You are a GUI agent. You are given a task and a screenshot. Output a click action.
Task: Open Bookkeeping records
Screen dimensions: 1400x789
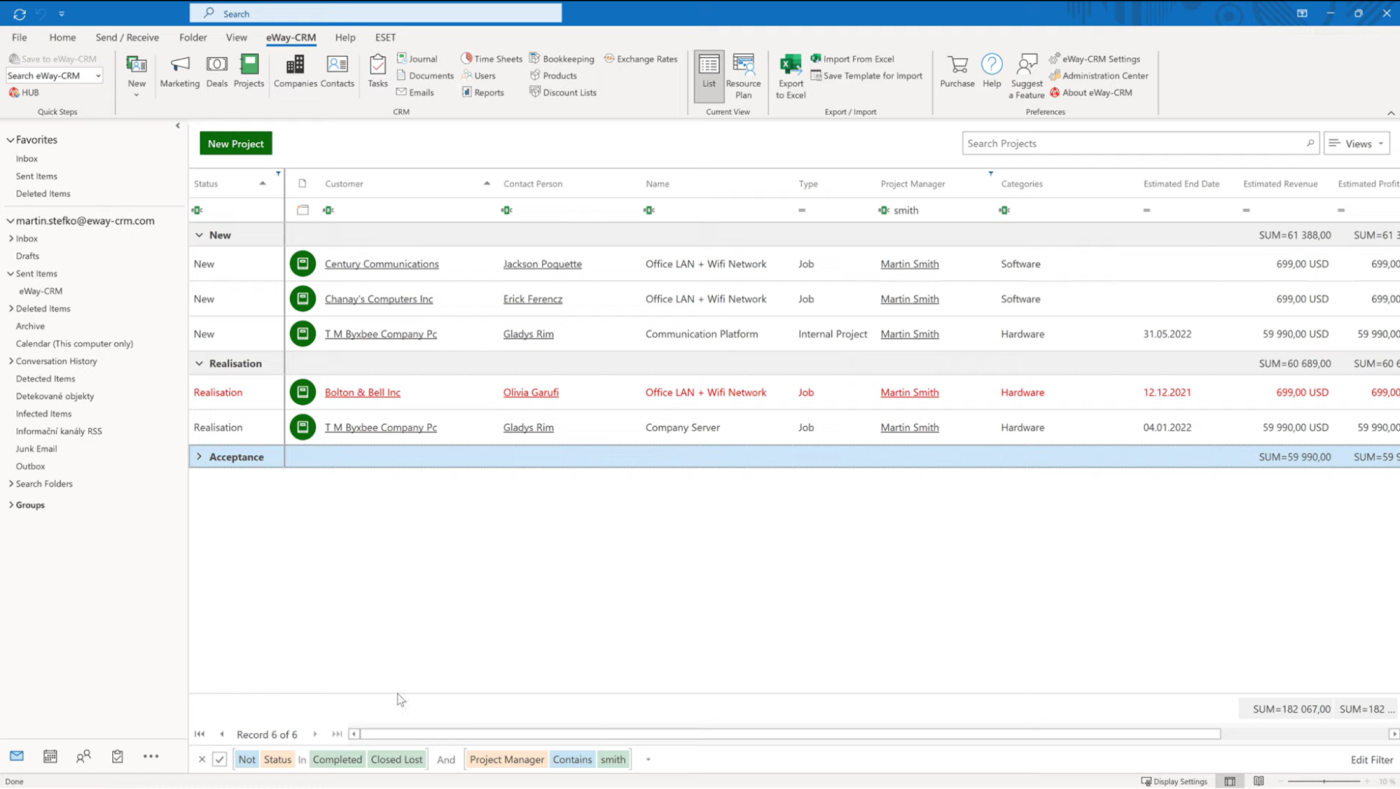click(562, 59)
